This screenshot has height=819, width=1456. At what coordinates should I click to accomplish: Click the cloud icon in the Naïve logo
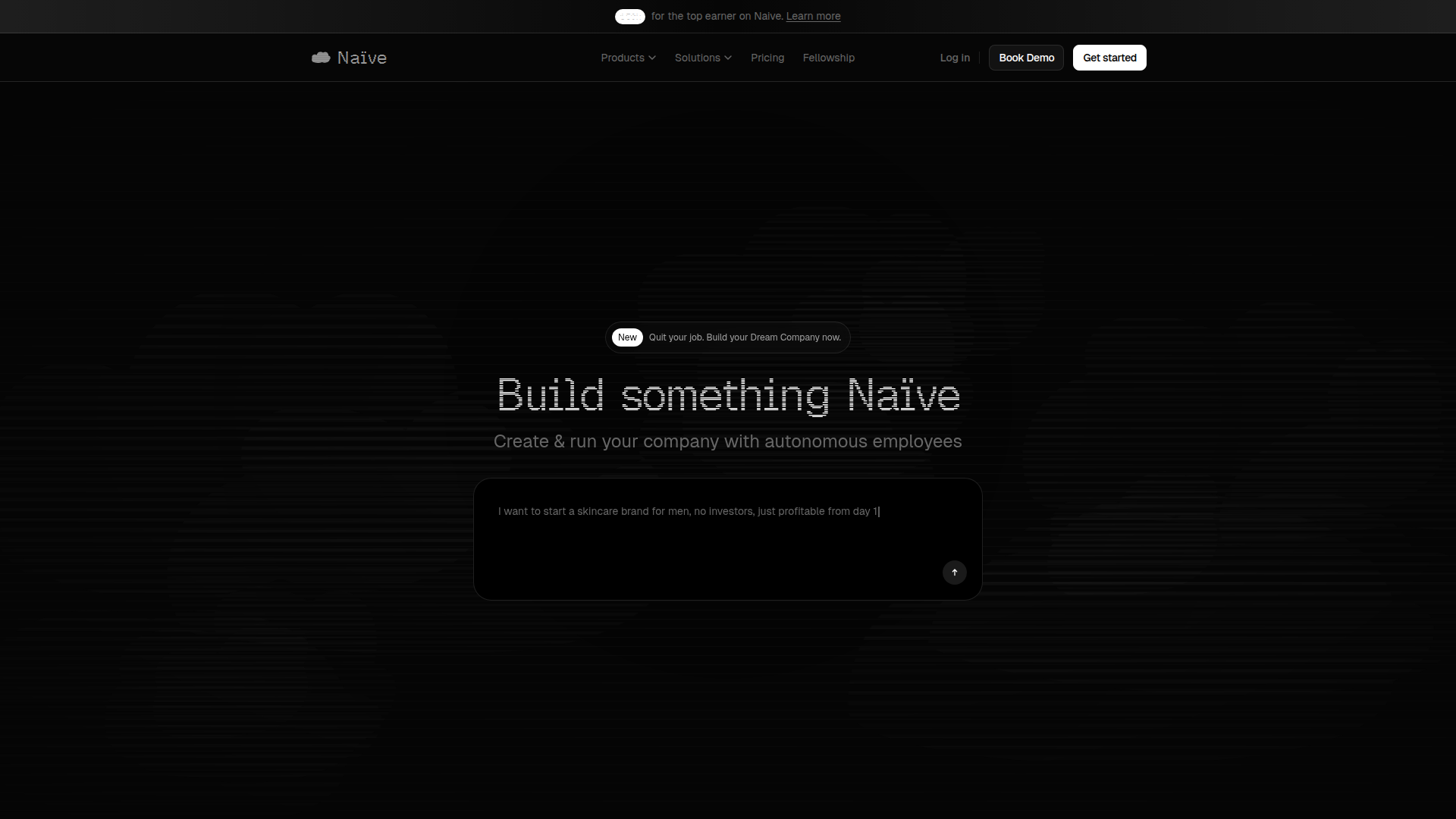[x=321, y=57]
